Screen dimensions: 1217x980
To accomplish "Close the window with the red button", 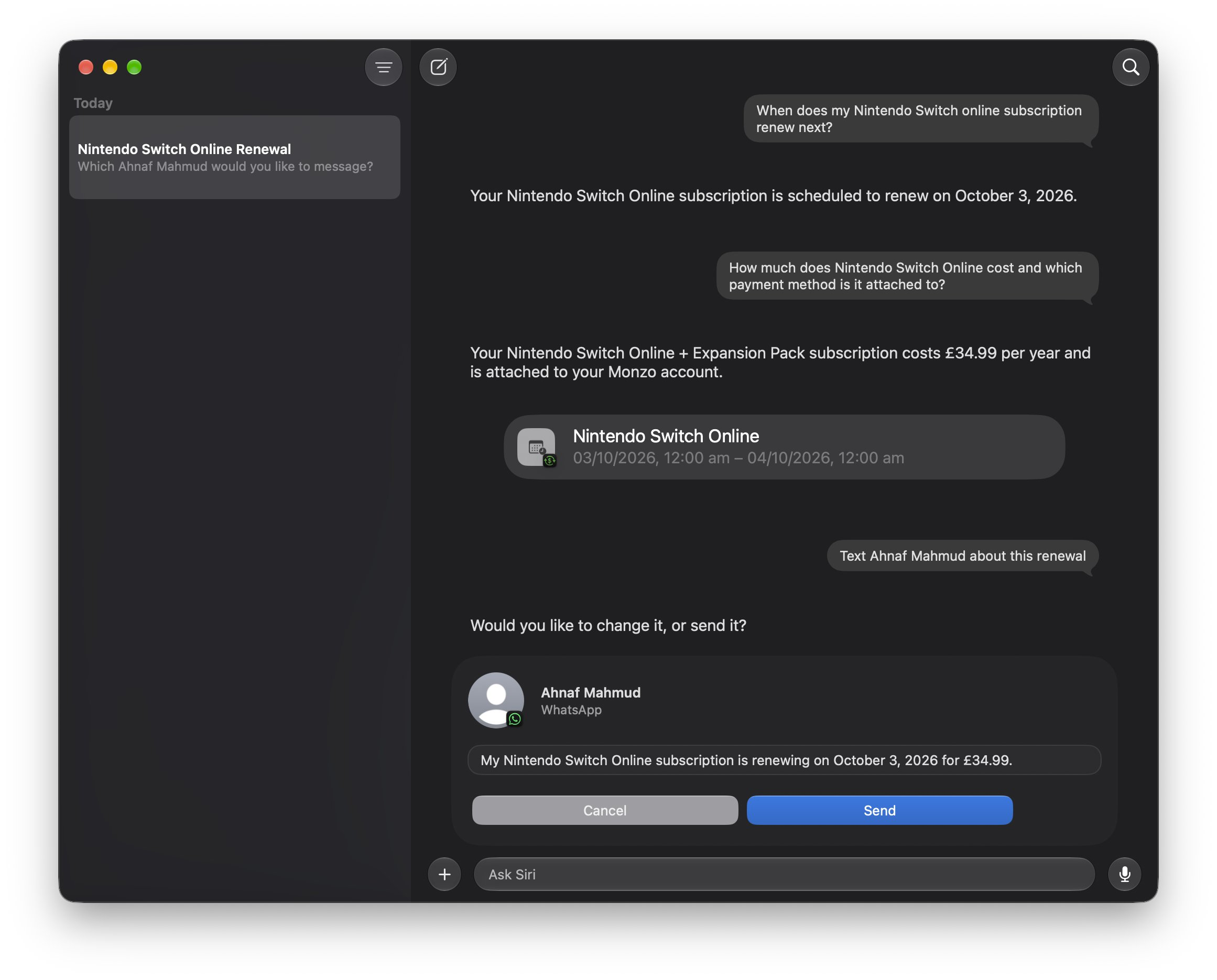I will pyautogui.click(x=86, y=67).
